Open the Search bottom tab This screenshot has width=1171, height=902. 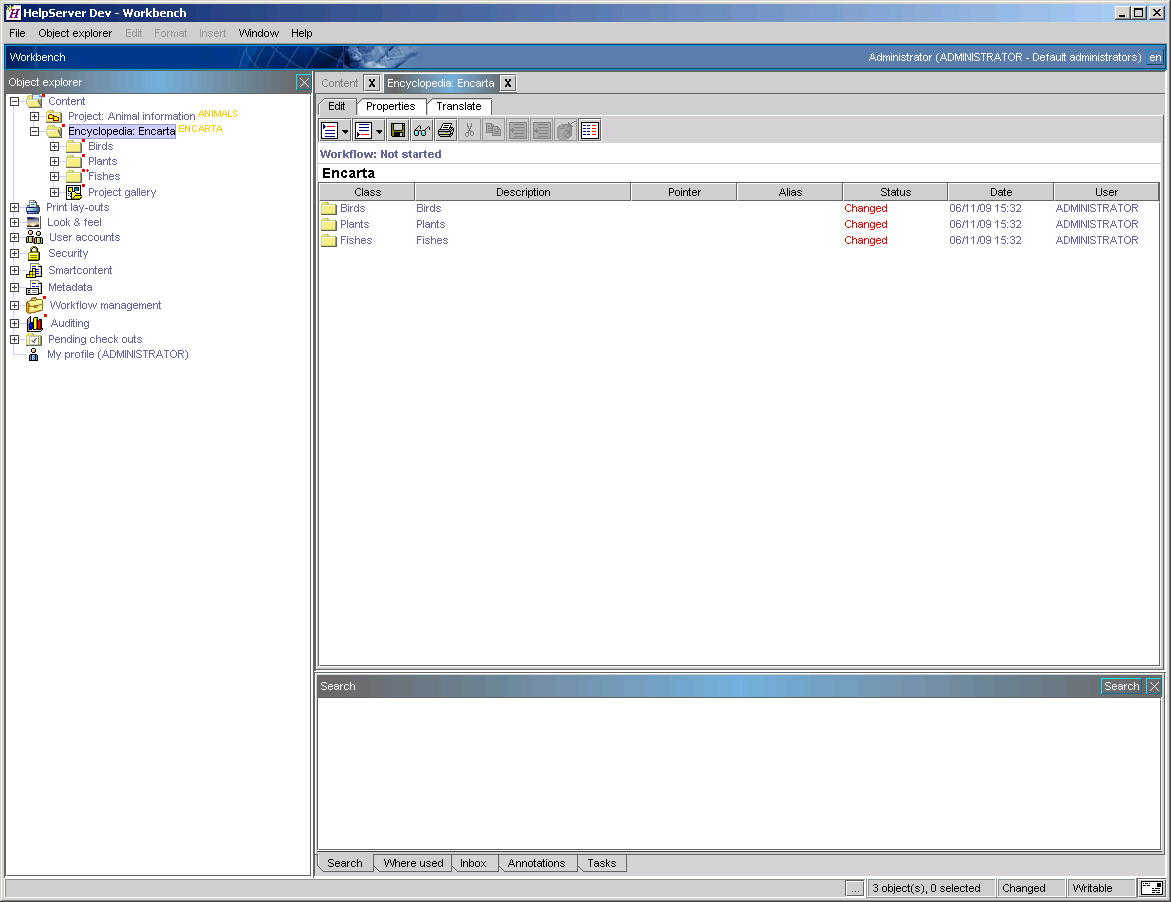(x=344, y=863)
